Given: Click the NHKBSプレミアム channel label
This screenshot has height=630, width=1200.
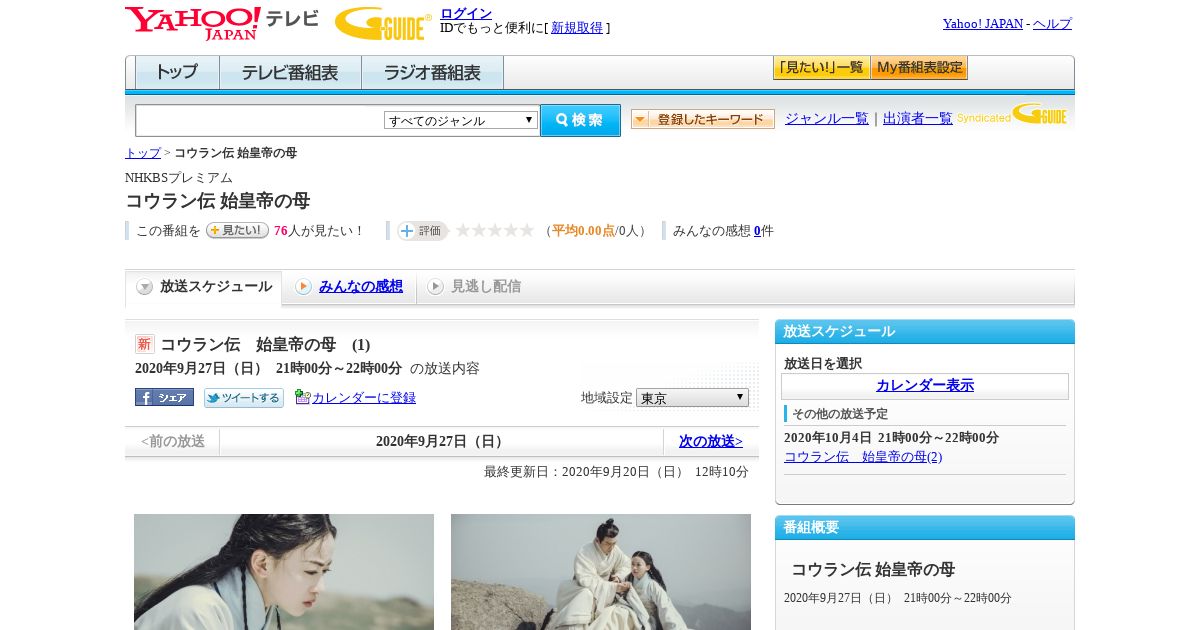Looking at the screenshot, I should tap(179, 178).
